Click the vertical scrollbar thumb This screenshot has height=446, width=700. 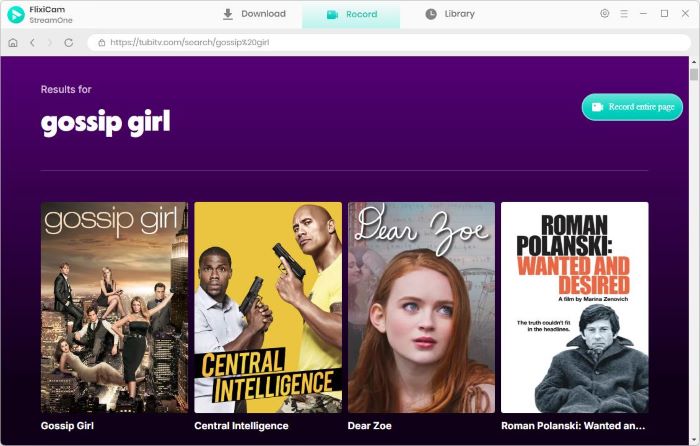(x=693, y=74)
